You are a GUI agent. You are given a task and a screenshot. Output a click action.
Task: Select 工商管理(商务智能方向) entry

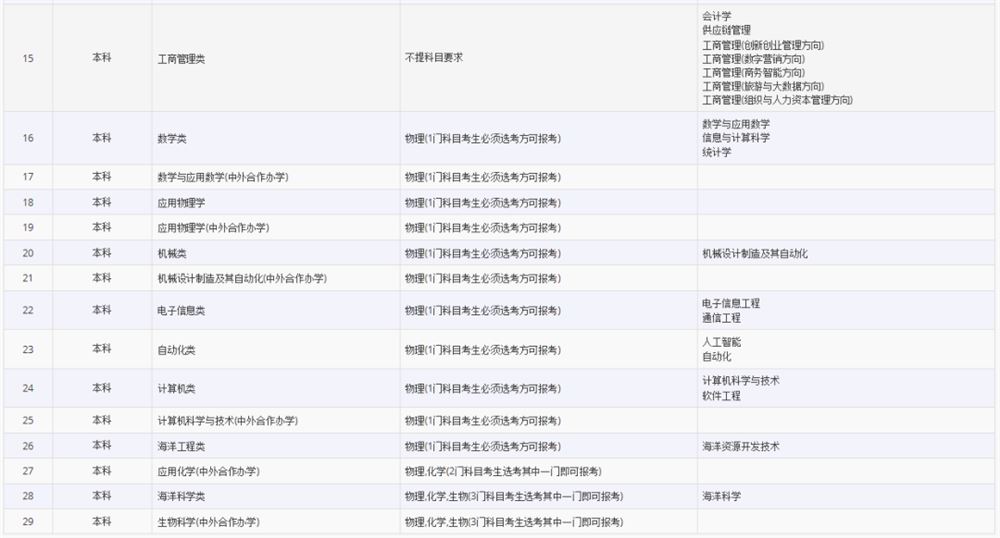coord(754,73)
